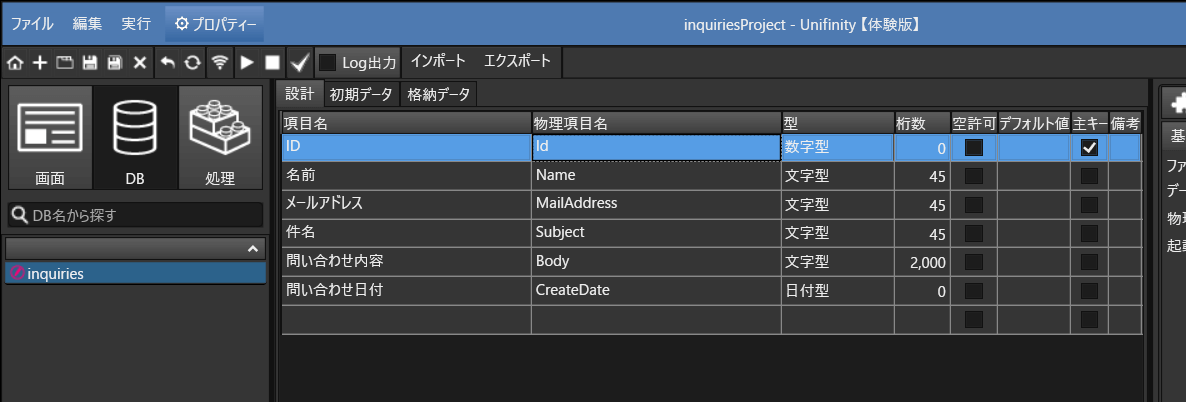
Task: Click the refresh icon in the toolbar
Action: coord(192,63)
